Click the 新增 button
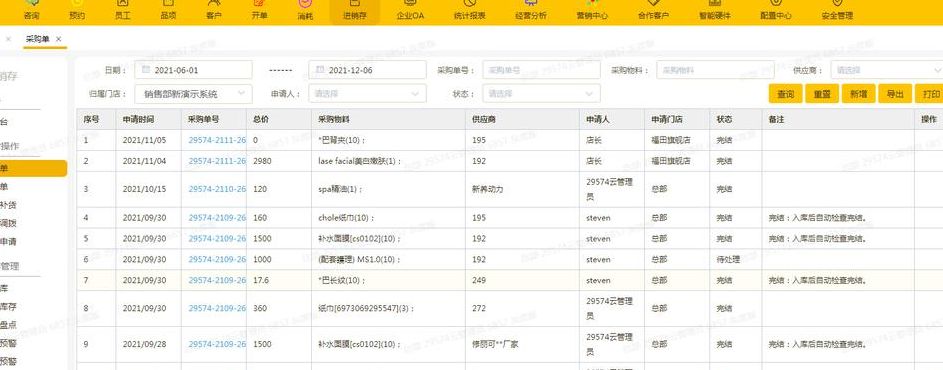 [859, 94]
